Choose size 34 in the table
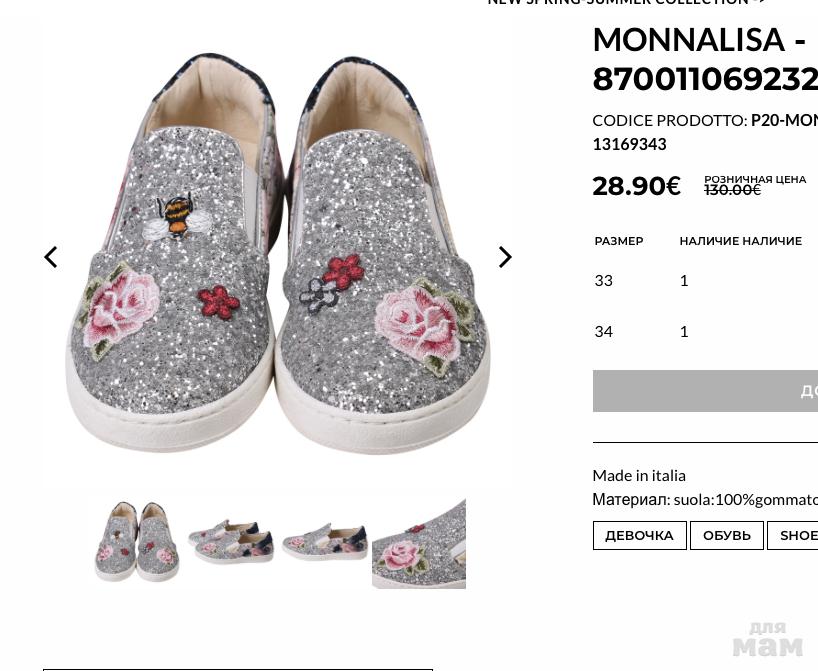 (x=604, y=331)
